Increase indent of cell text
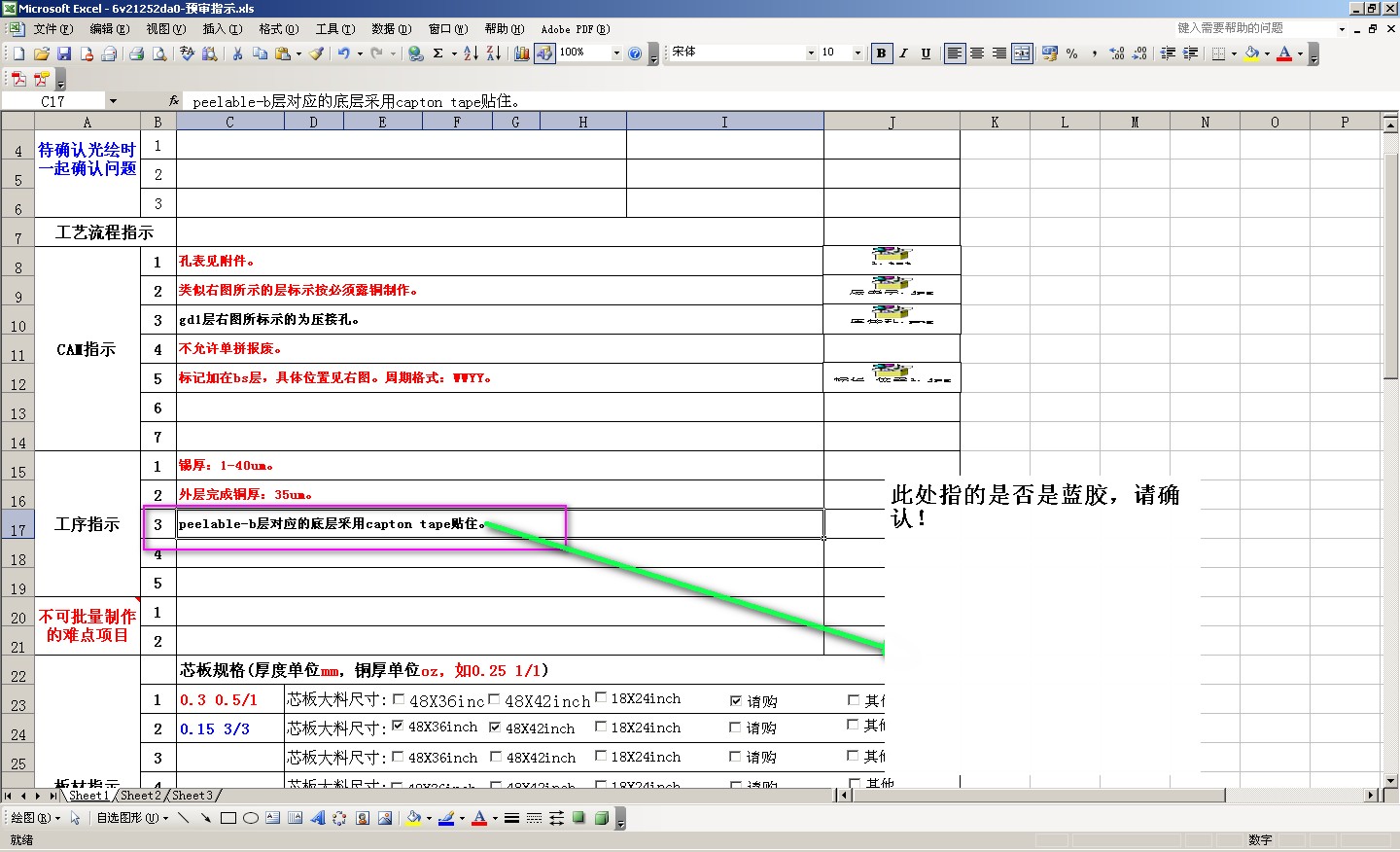 tap(1190, 53)
